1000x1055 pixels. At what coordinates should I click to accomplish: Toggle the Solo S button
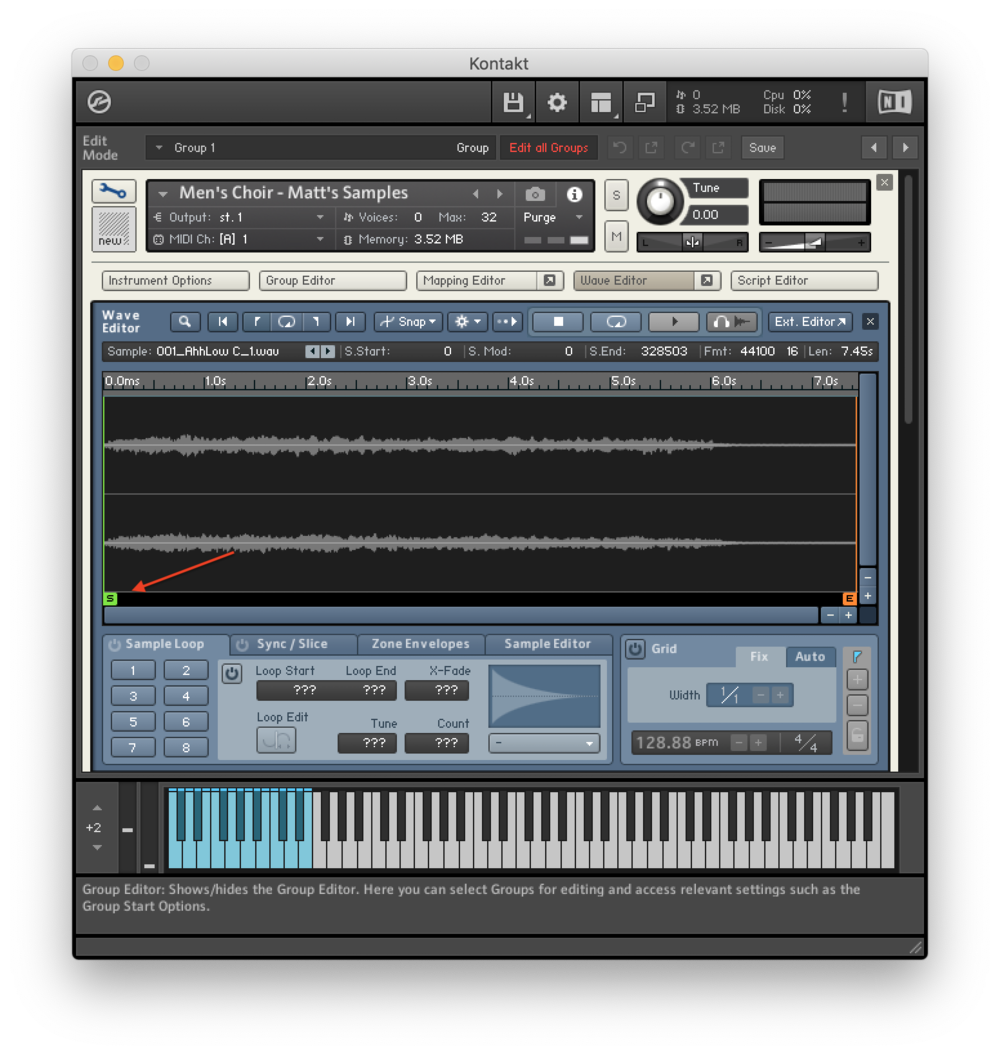point(616,196)
